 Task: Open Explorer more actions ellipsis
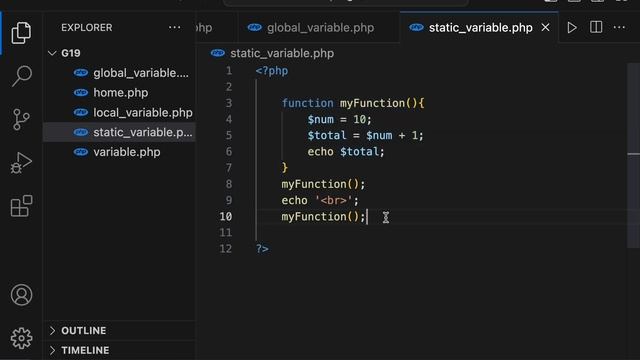[x=175, y=27]
